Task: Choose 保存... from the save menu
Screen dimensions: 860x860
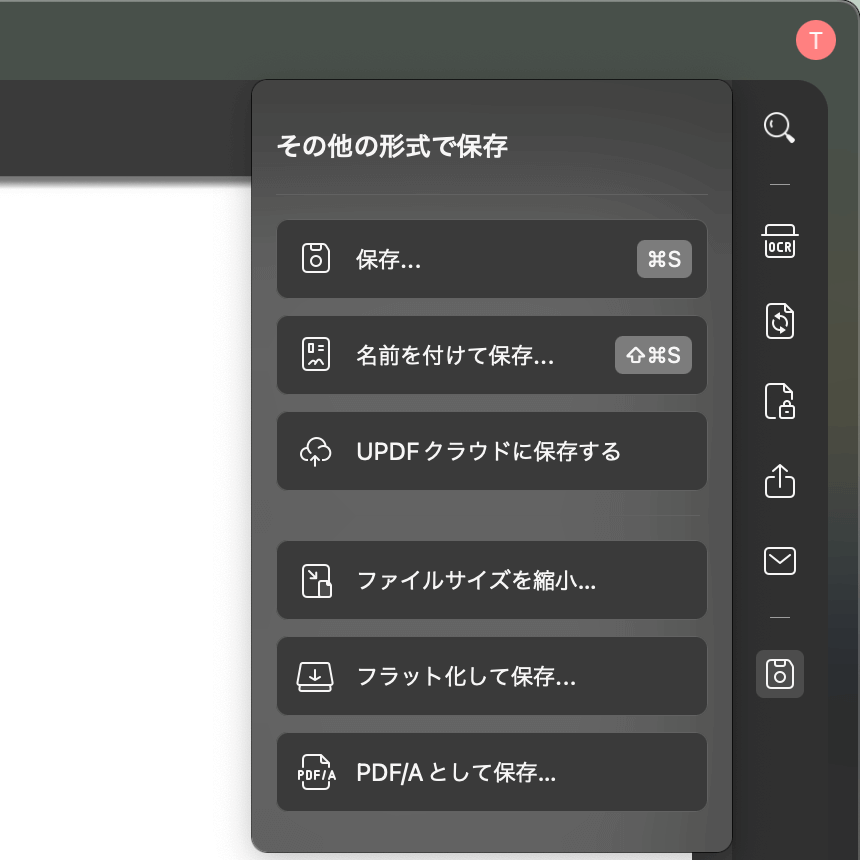Action: (491, 259)
